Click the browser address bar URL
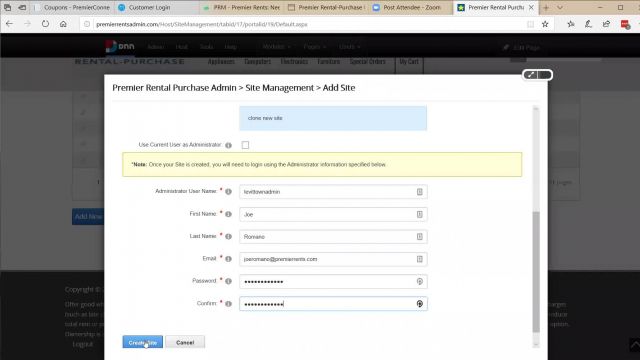Screen dimensions: 640x360 pyautogui.click(x=202, y=24)
